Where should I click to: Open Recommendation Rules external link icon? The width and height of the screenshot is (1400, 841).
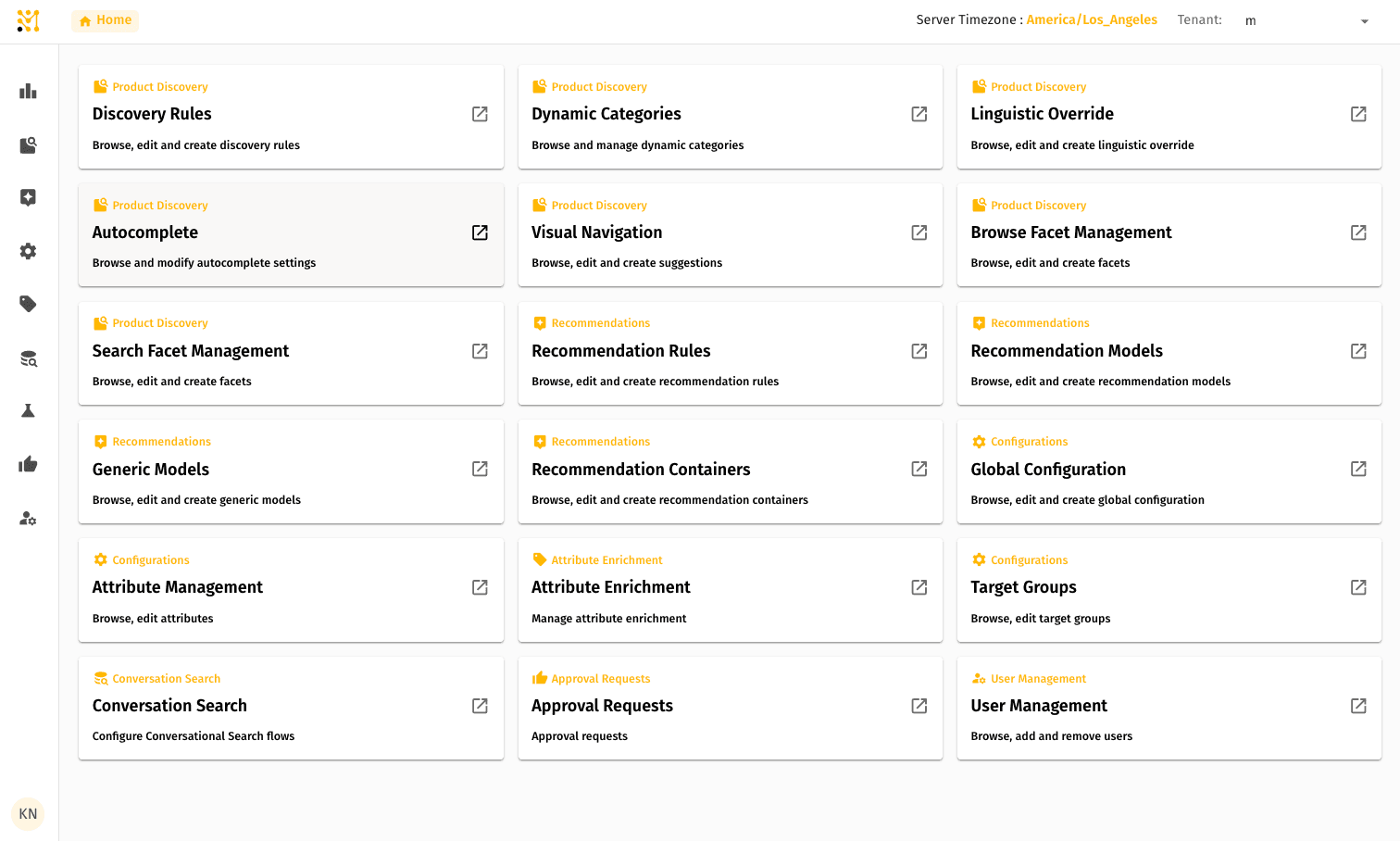pyautogui.click(x=919, y=351)
